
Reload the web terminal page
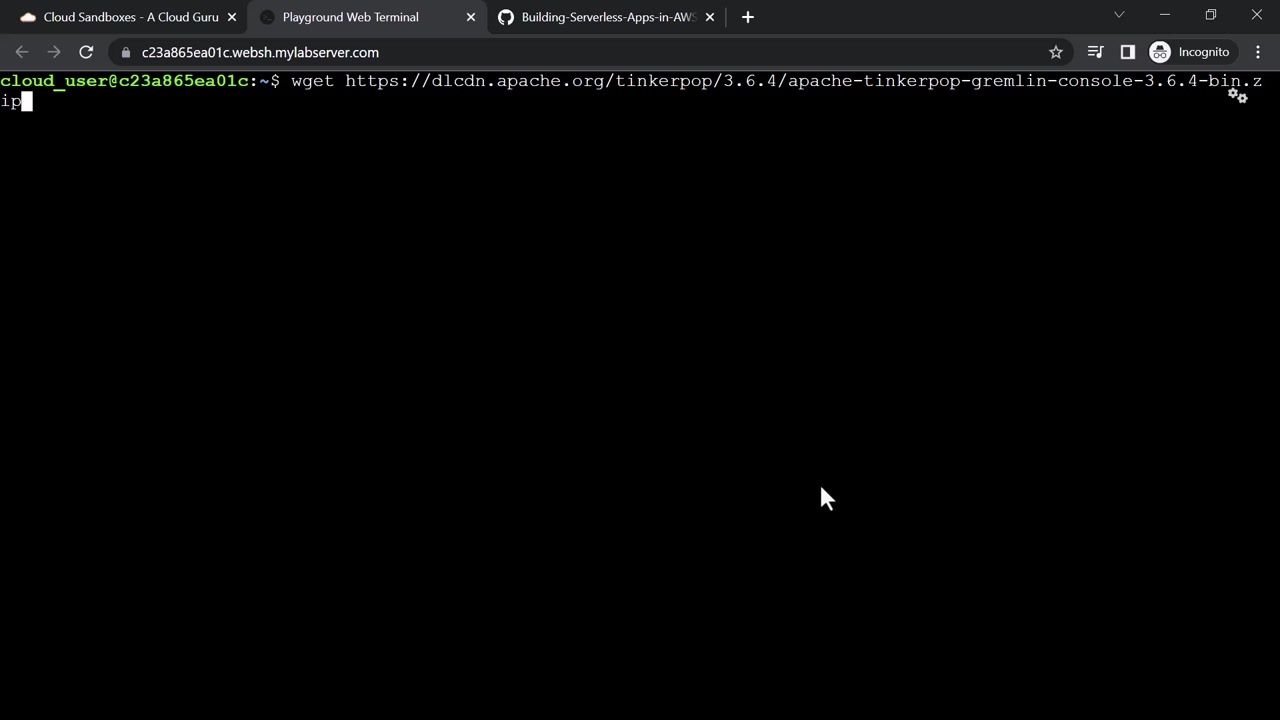pyautogui.click(x=86, y=52)
